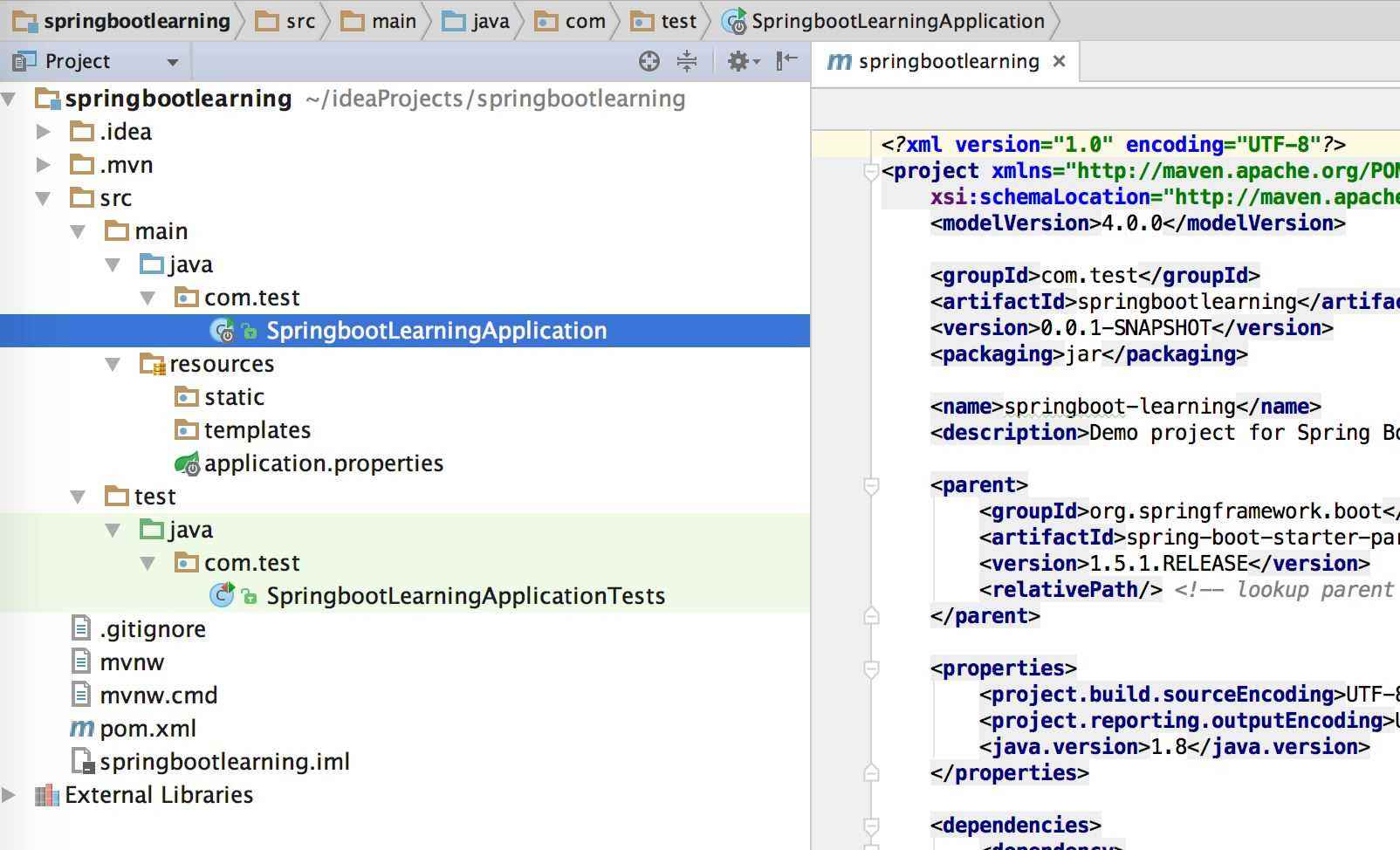Screen dimensions: 1400x850
Task: Collapse the src folder
Action: pyautogui.click(x=44, y=198)
